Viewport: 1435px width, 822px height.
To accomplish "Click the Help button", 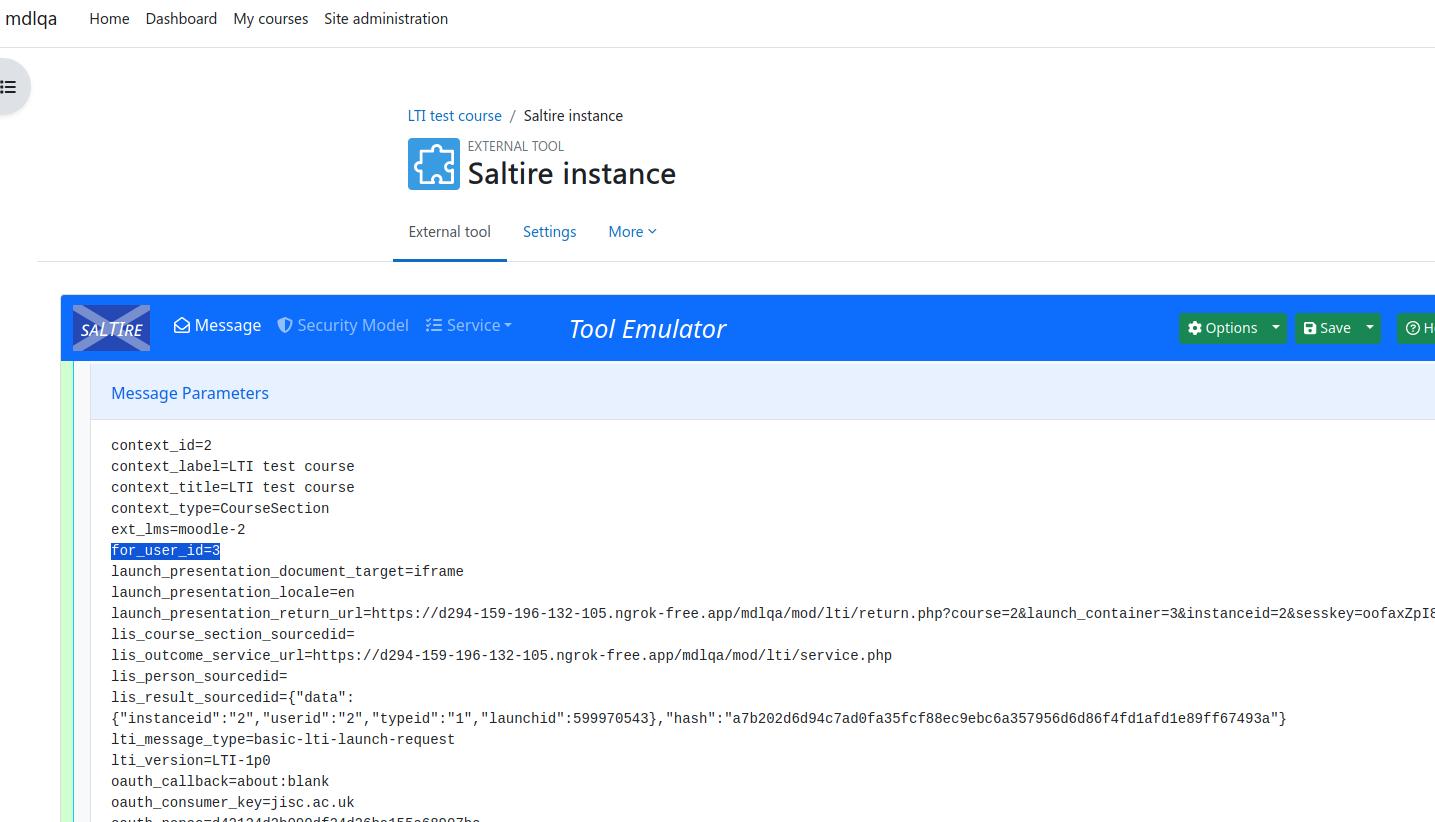I will click(1416, 328).
